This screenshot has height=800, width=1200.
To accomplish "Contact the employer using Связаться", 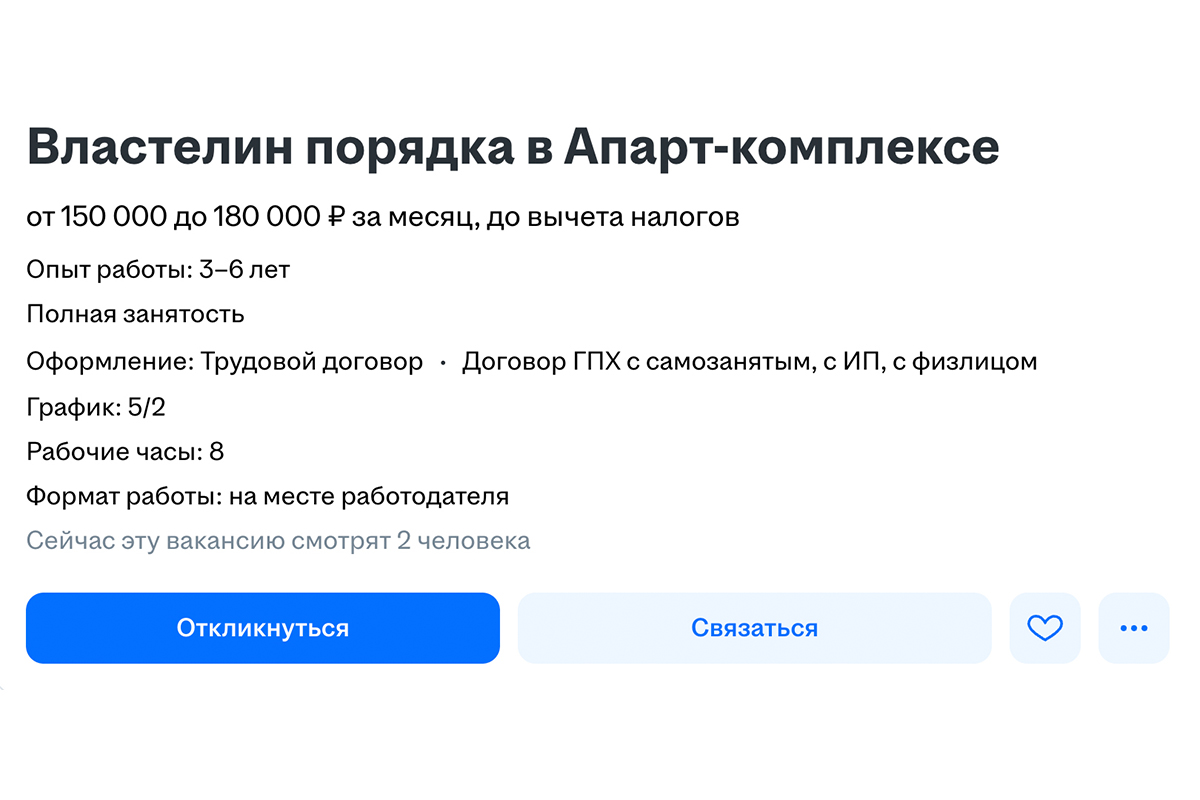I will click(x=754, y=628).
